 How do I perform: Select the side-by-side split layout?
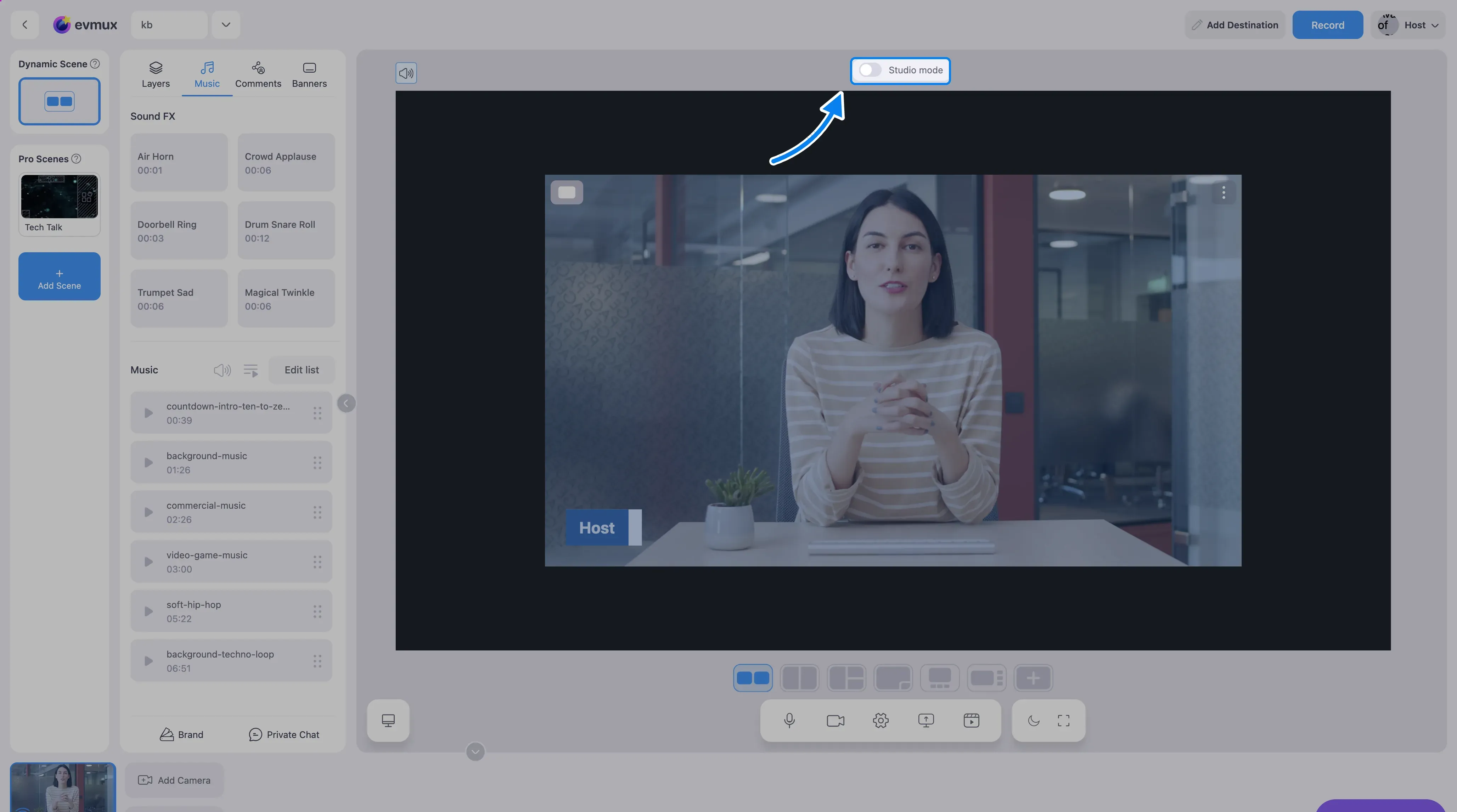[799, 678]
